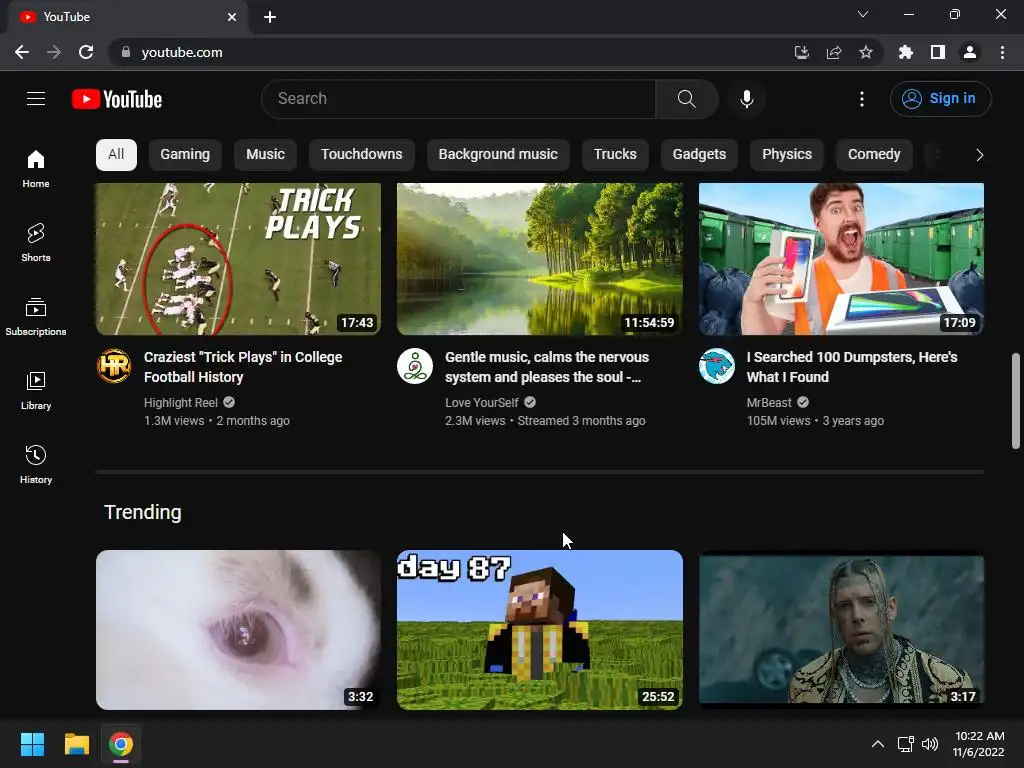Open Subscriptions from the sidebar
1024x768 pixels.
coord(36,317)
